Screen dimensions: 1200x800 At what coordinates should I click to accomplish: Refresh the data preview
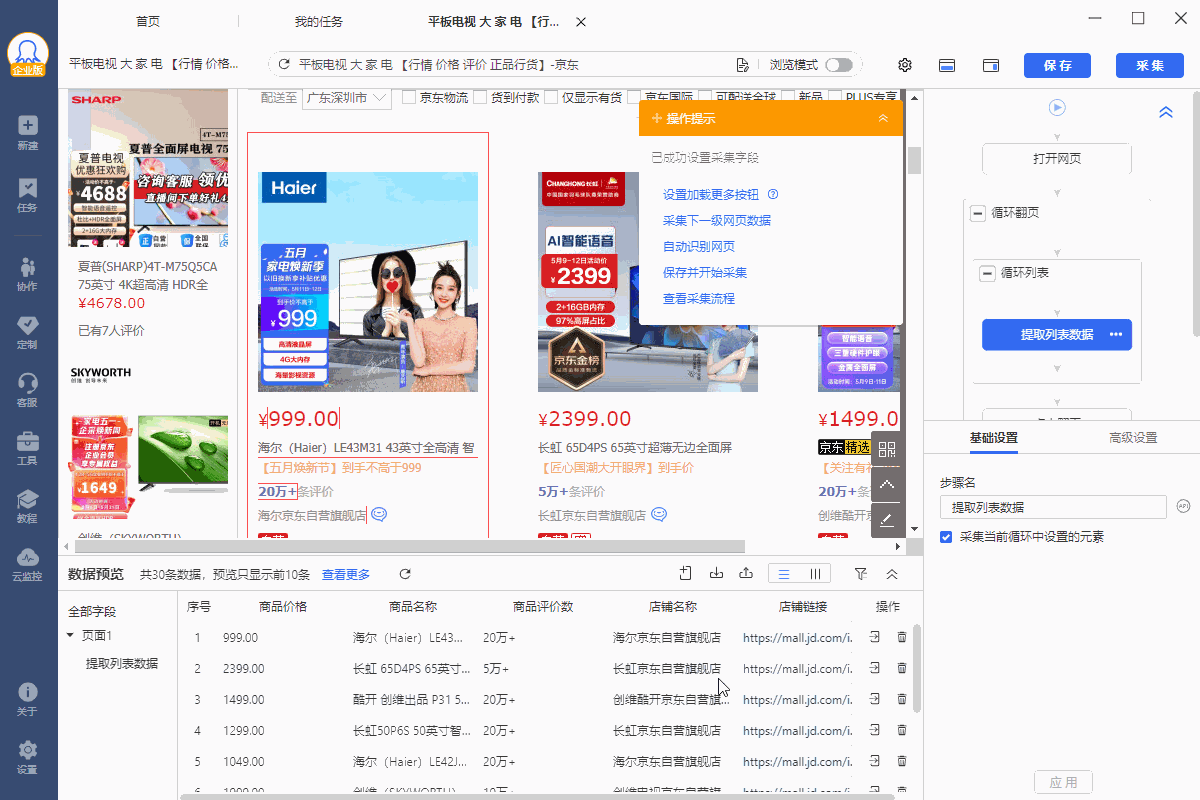pyautogui.click(x=405, y=574)
